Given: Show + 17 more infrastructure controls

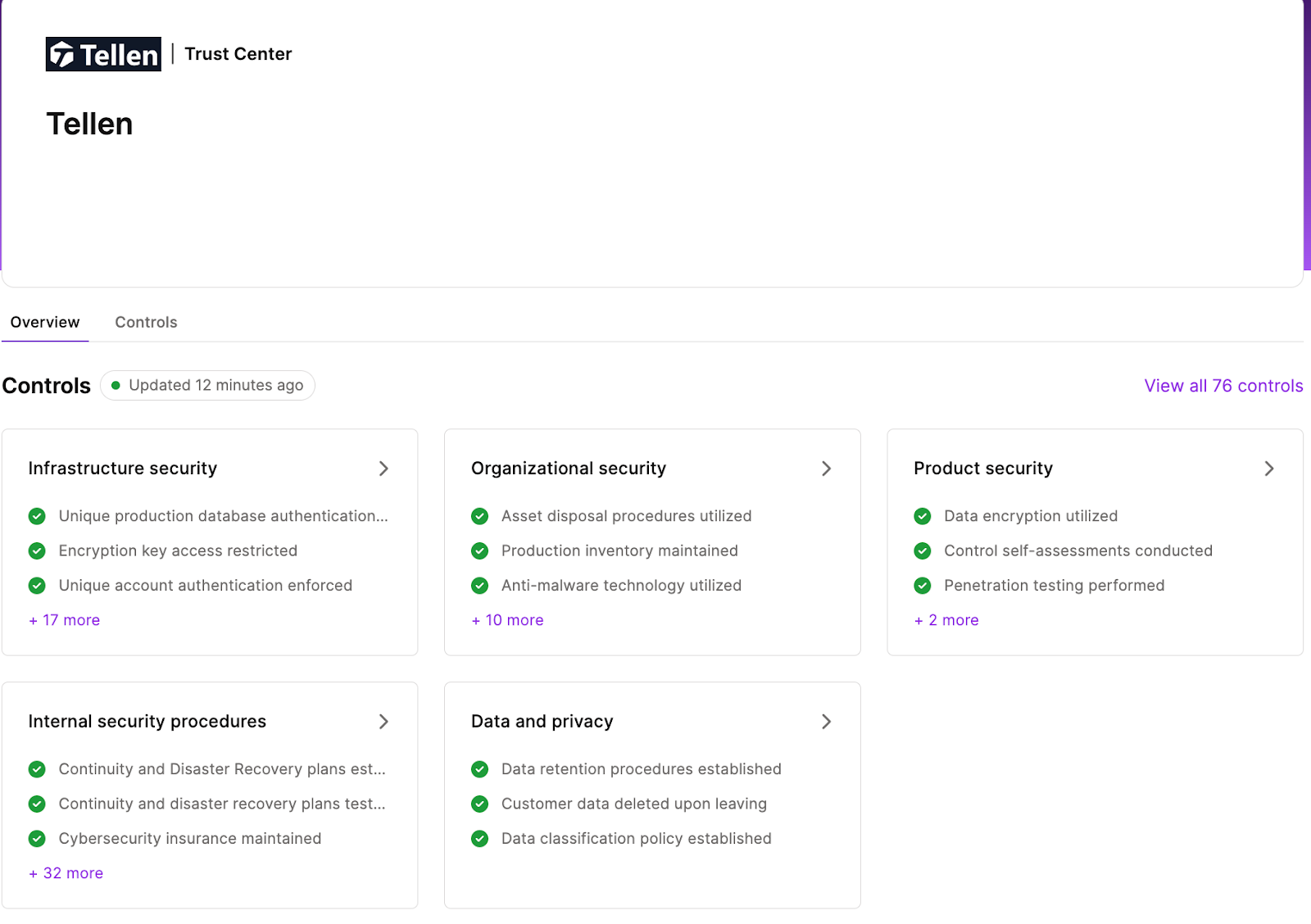Looking at the screenshot, I should coord(64,620).
